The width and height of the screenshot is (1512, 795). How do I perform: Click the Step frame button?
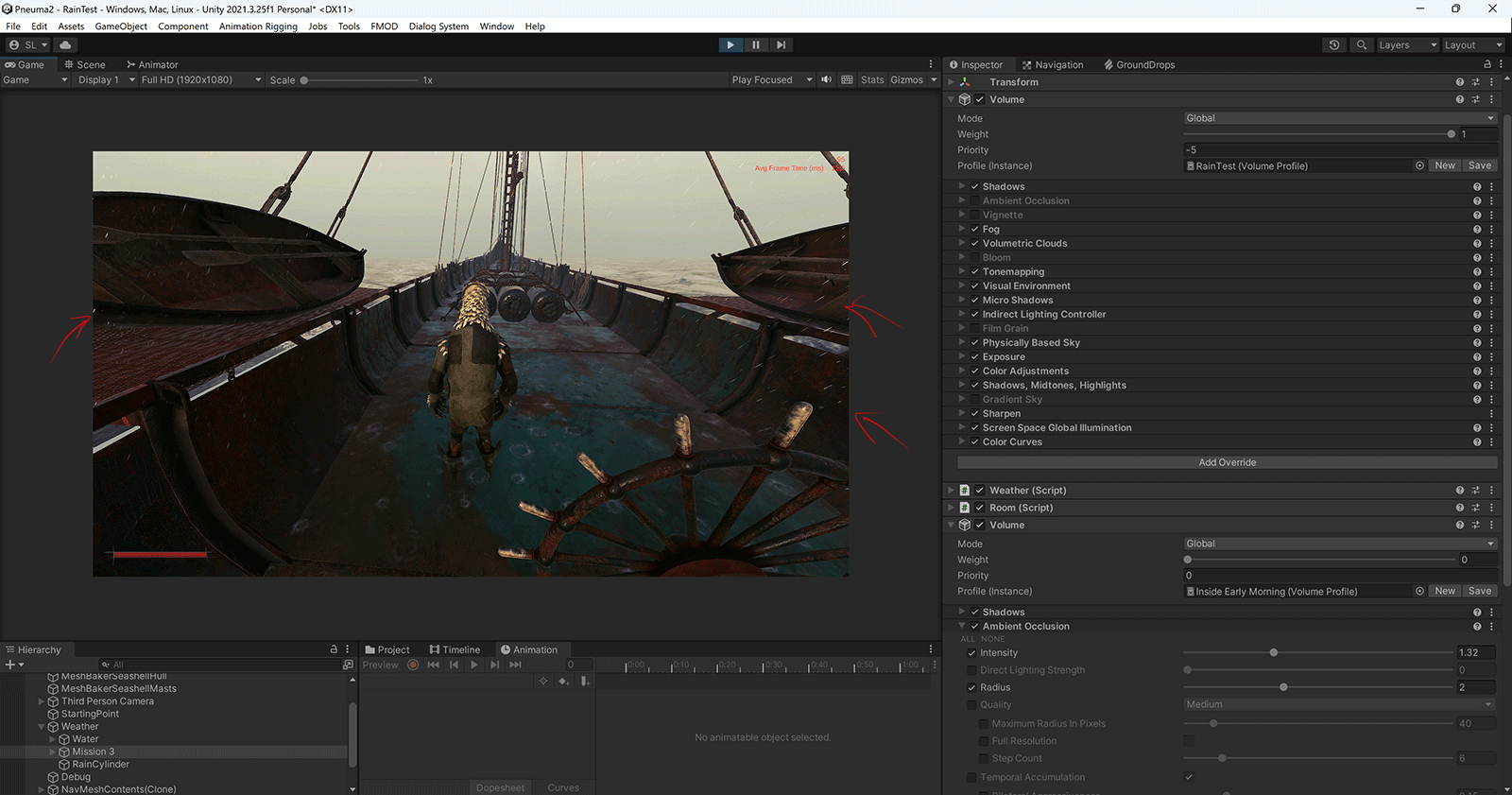pyautogui.click(x=781, y=44)
